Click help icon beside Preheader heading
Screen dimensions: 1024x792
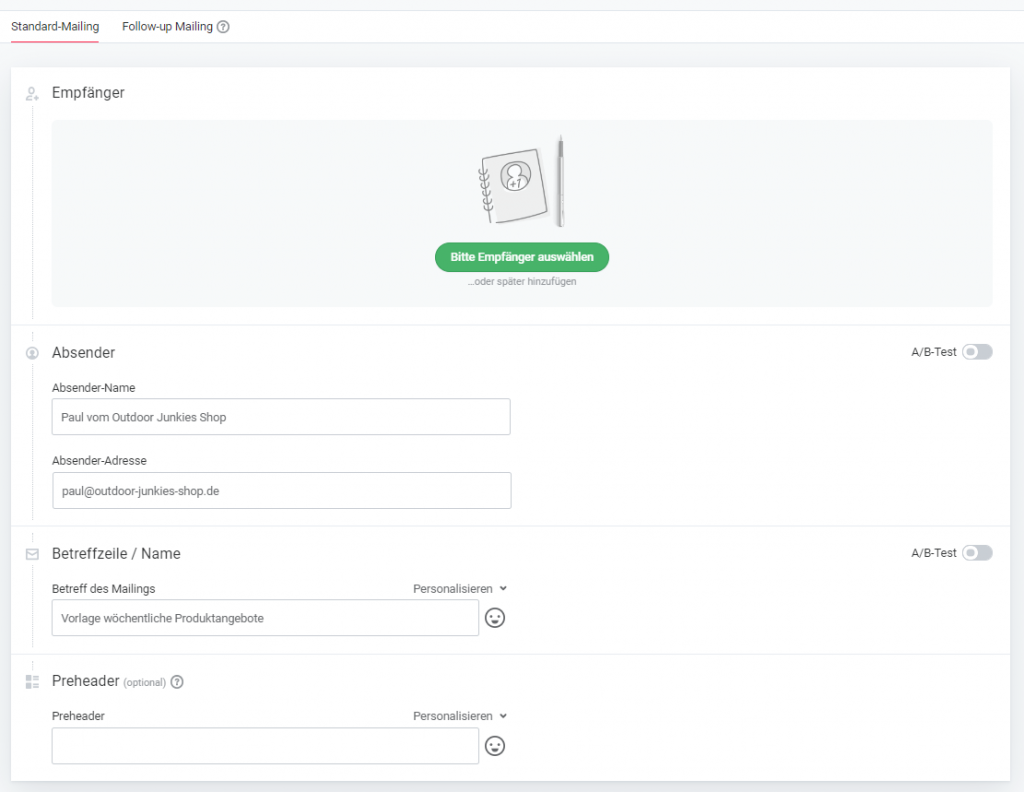pos(177,682)
